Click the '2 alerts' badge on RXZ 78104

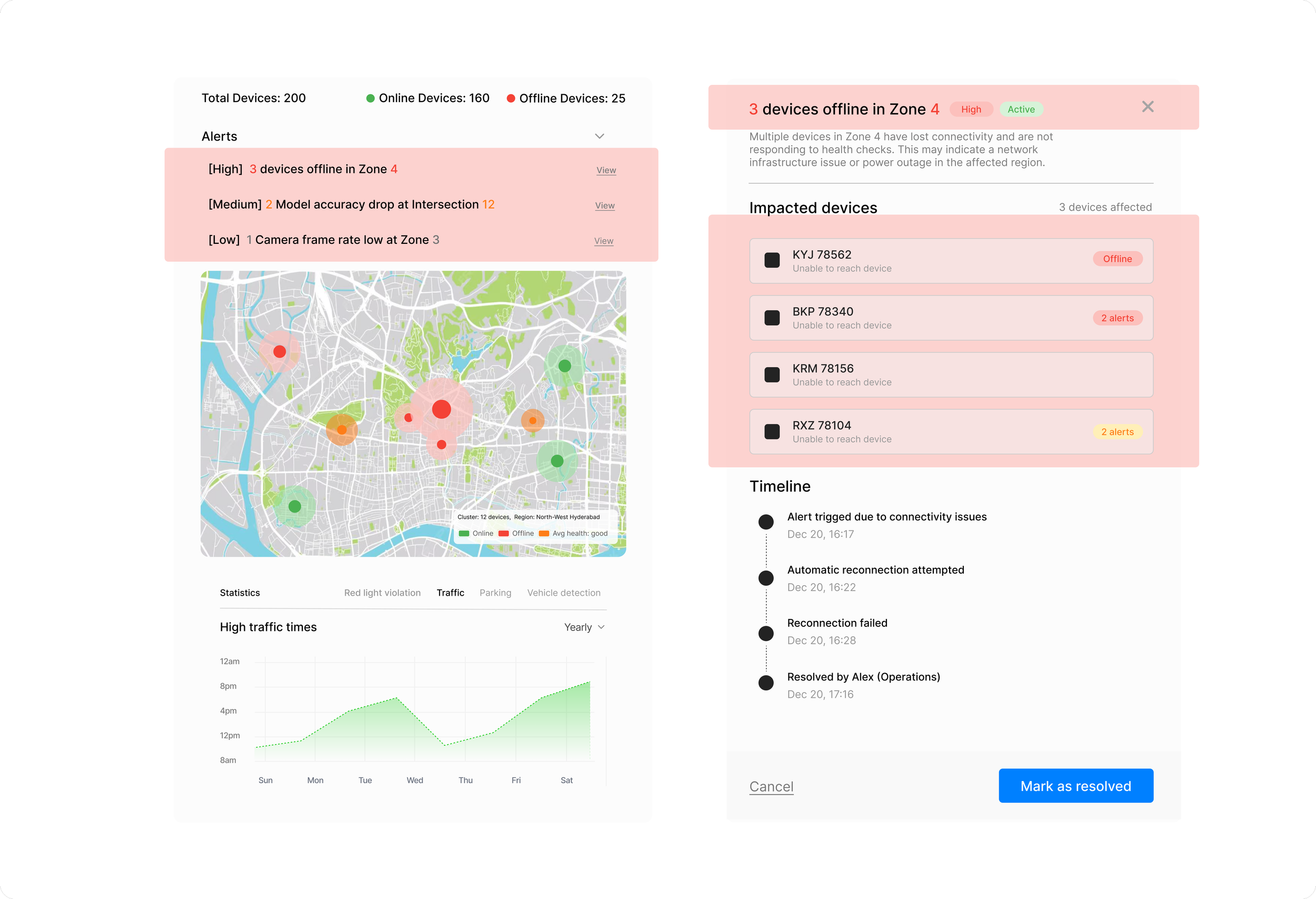coord(1116,432)
